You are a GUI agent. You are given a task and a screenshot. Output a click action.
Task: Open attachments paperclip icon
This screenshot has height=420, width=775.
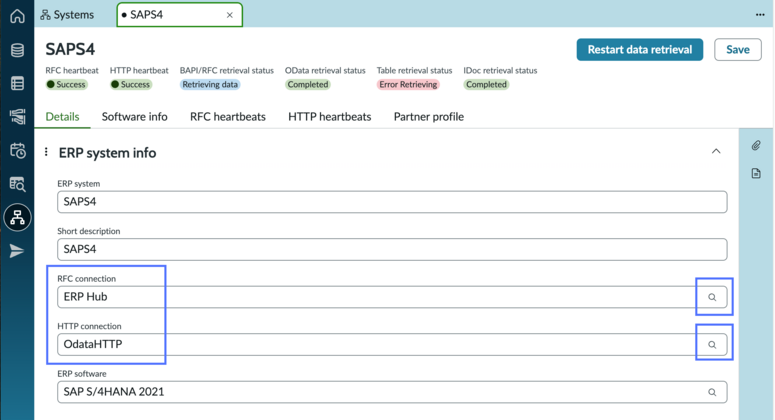(x=756, y=145)
